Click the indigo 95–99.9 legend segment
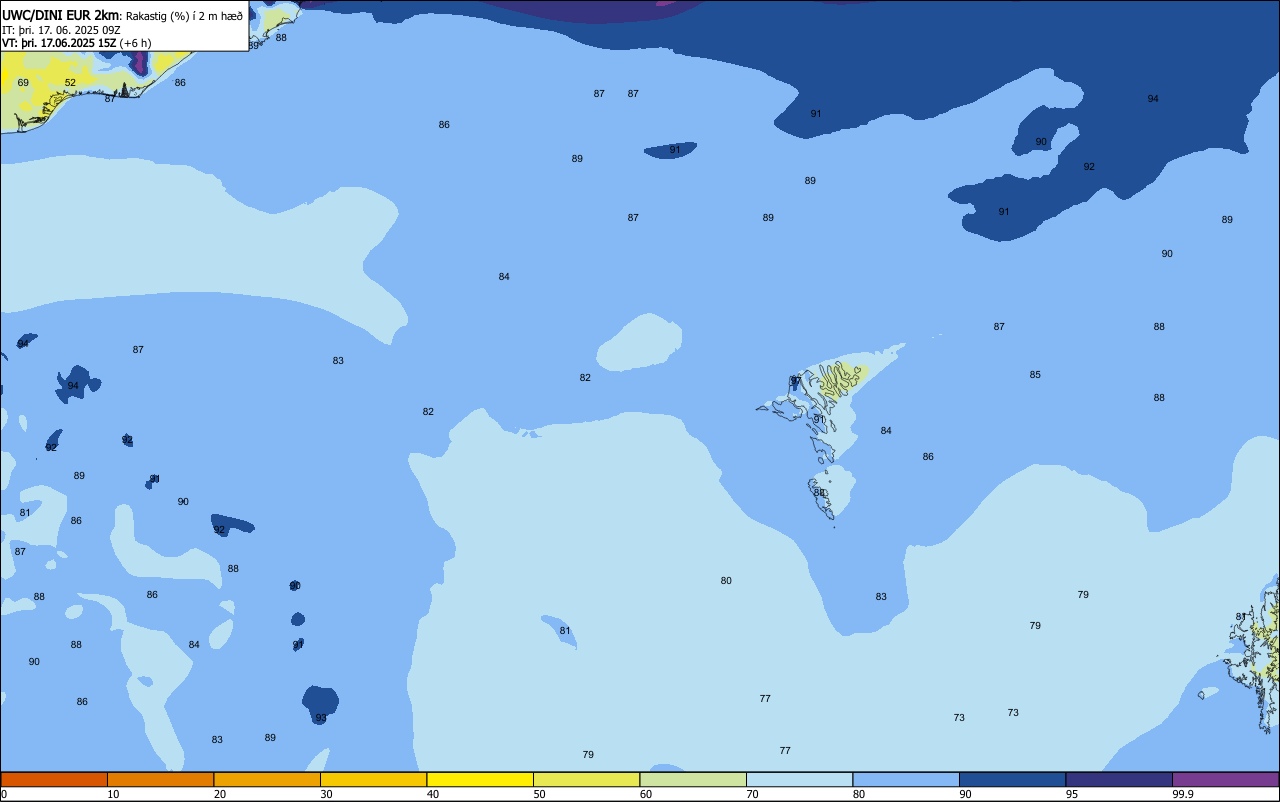 [x=1119, y=779]
